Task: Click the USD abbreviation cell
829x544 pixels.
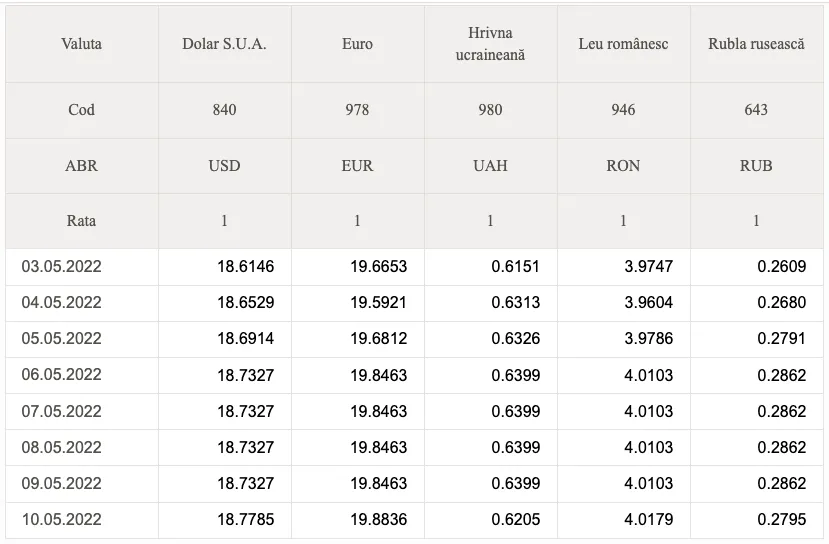Action: 224,166
